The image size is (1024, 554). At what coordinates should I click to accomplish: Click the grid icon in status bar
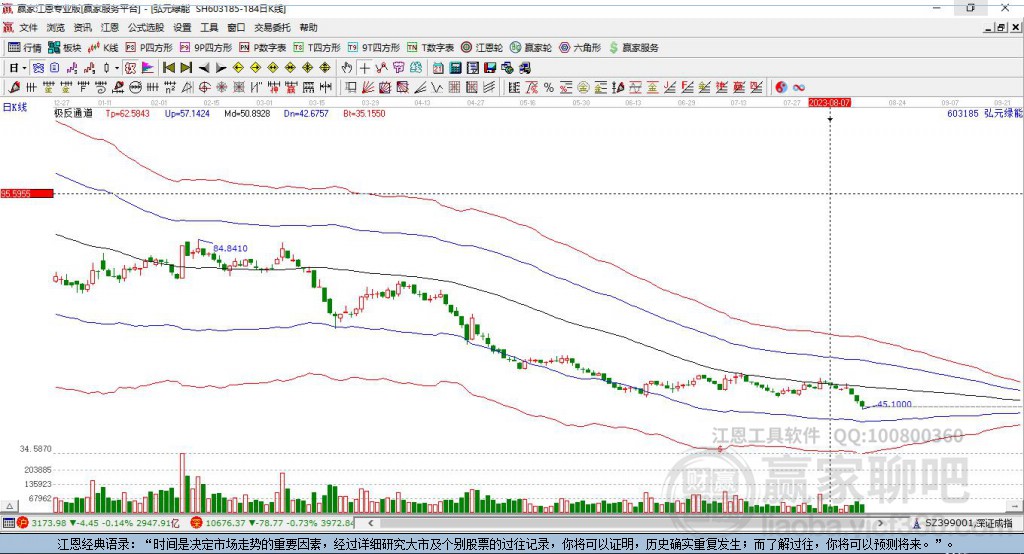tap(8, 523)
